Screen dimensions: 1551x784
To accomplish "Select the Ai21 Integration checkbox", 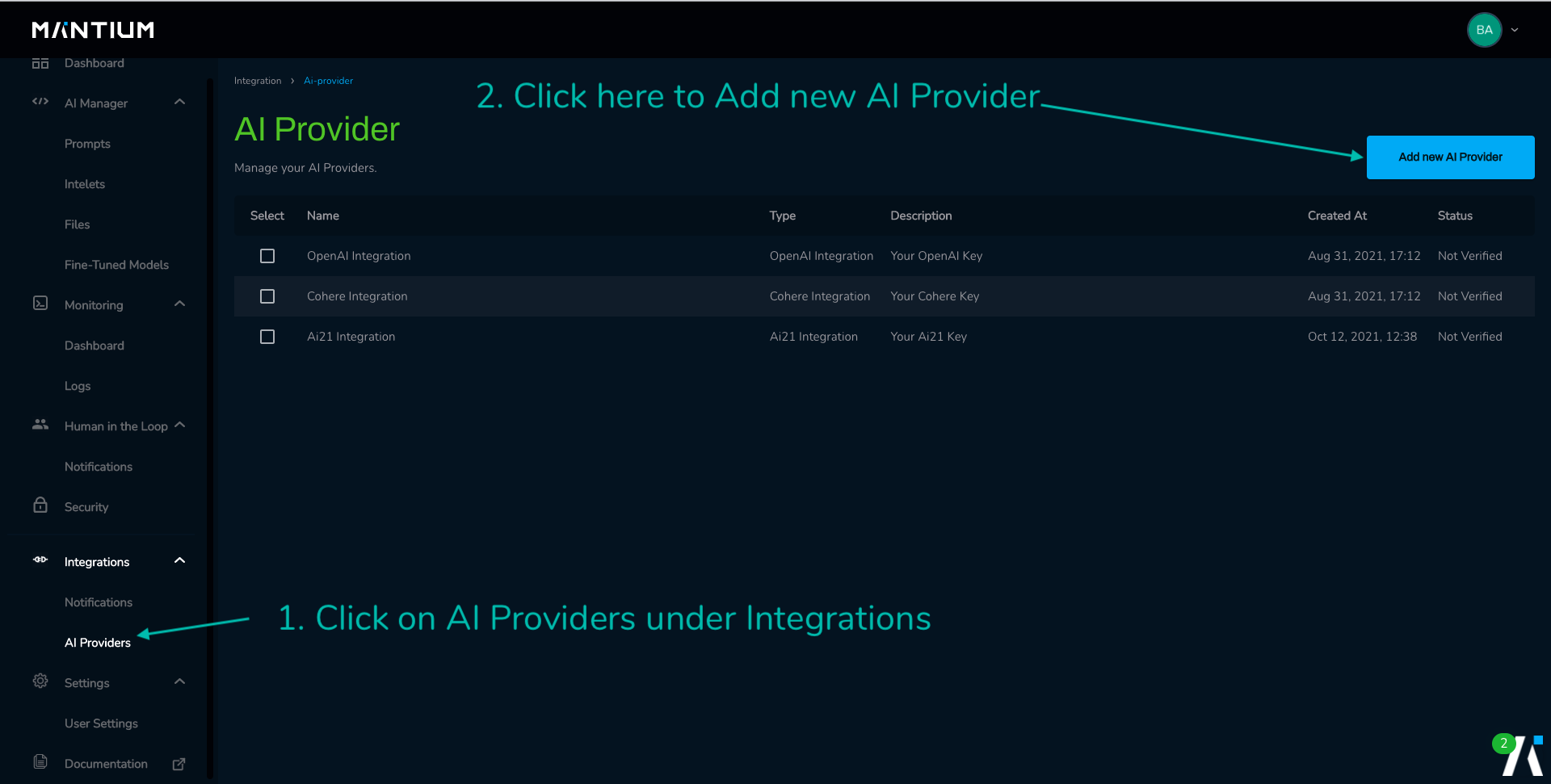I will click(267, 337).
